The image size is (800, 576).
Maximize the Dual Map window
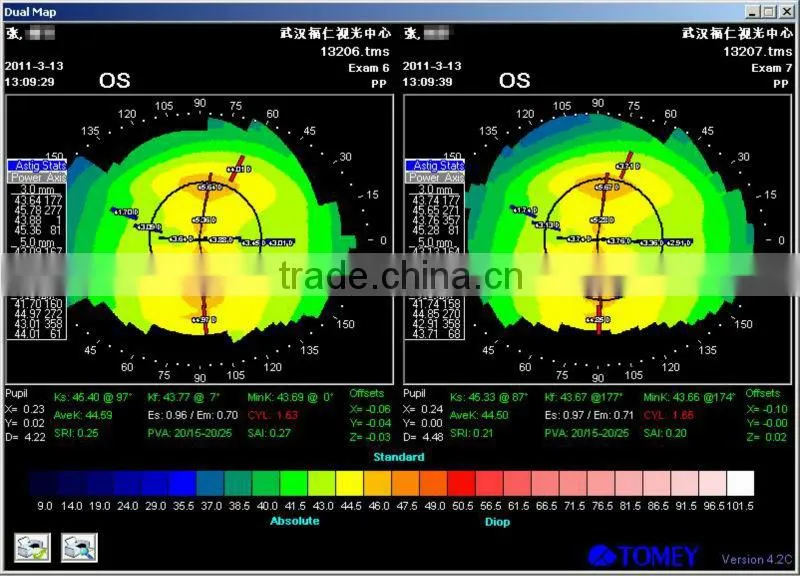click(769, 11)
